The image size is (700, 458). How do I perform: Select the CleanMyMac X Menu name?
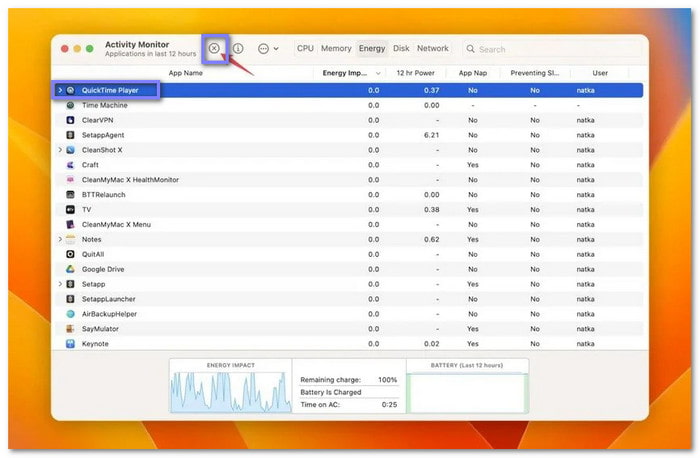coord(116,225)
